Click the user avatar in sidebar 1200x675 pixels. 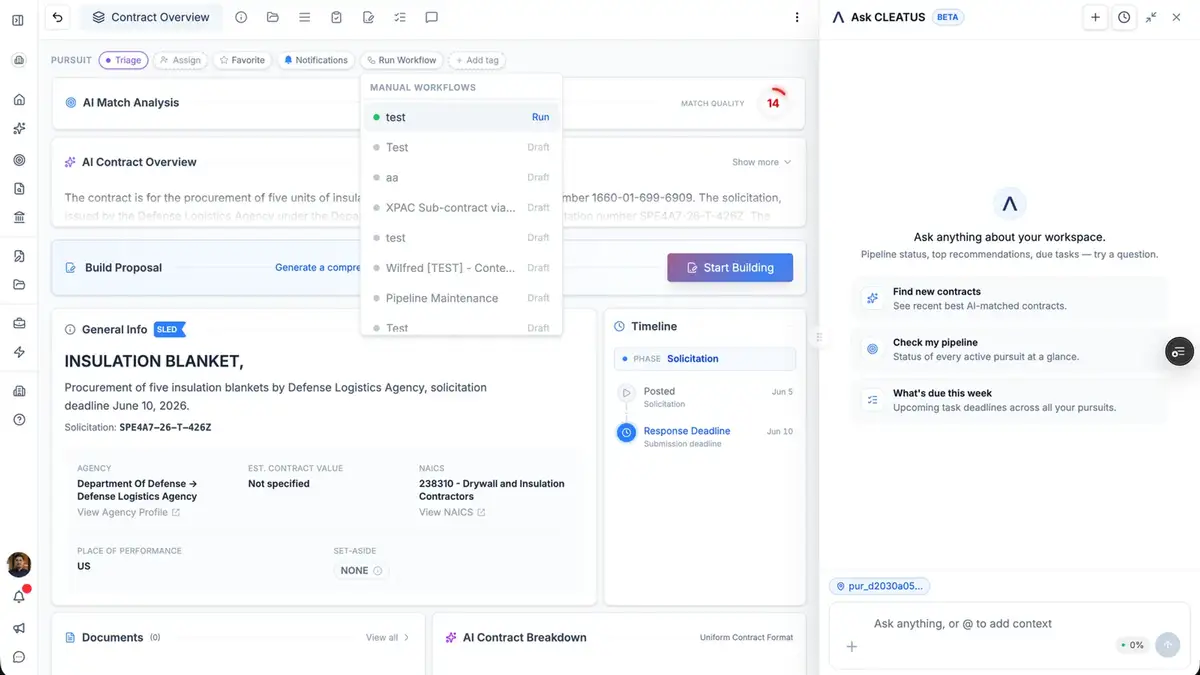(x=19, y=564)
